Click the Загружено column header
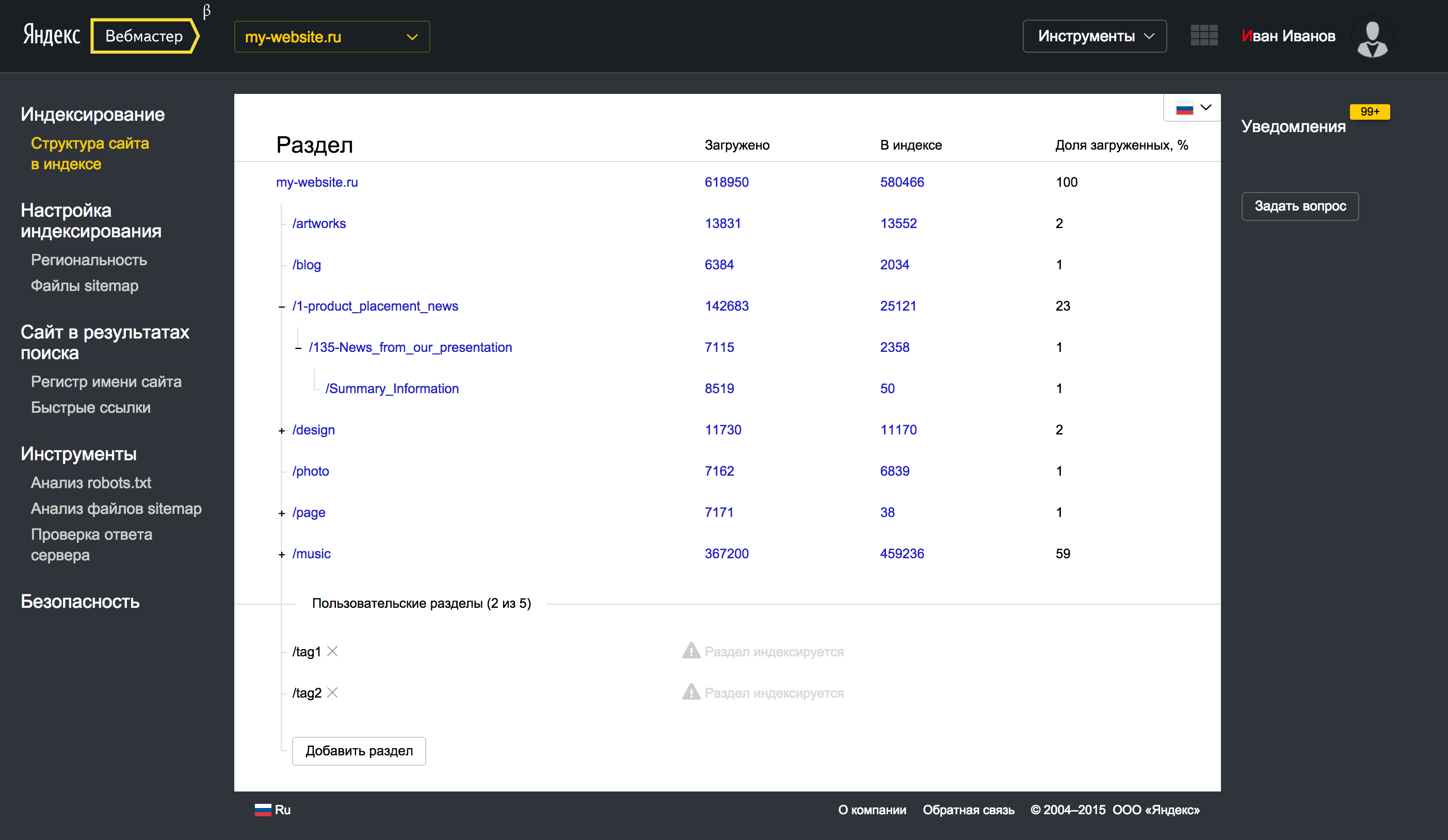The image size is (1448, 840). pyautogui.click(x=737, y=146)
